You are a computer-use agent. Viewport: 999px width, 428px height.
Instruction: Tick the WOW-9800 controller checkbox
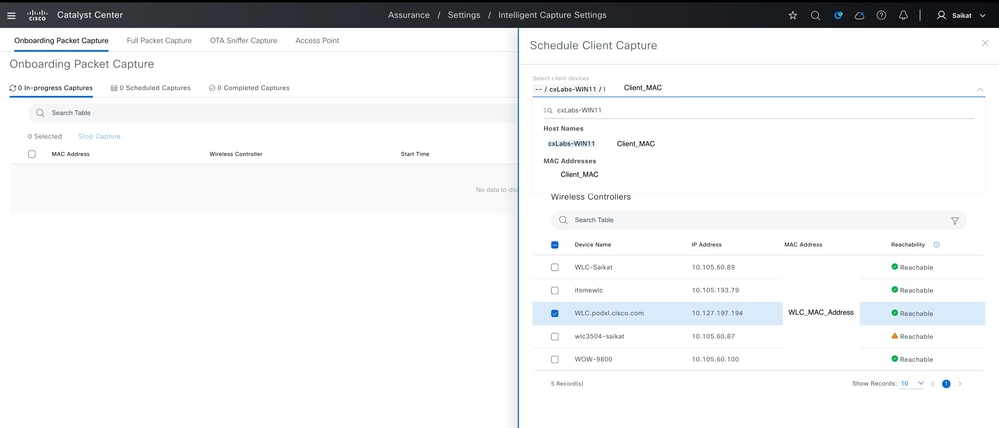click(554, 359)
